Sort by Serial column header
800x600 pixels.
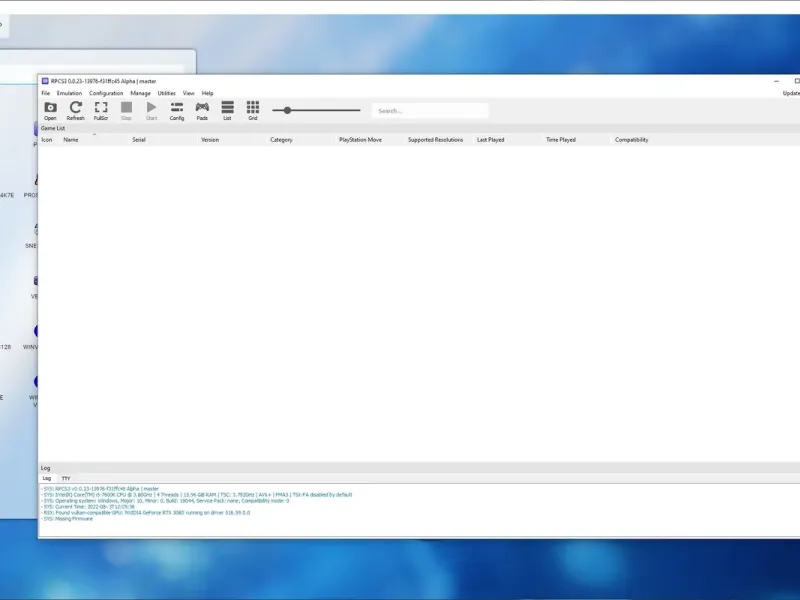click(139, 140)
